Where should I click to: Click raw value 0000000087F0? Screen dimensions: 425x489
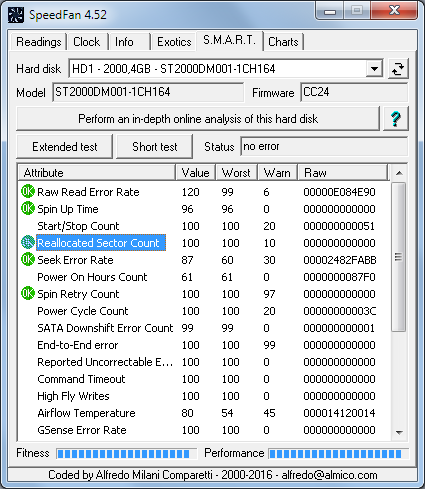click(x=339, y=277)
